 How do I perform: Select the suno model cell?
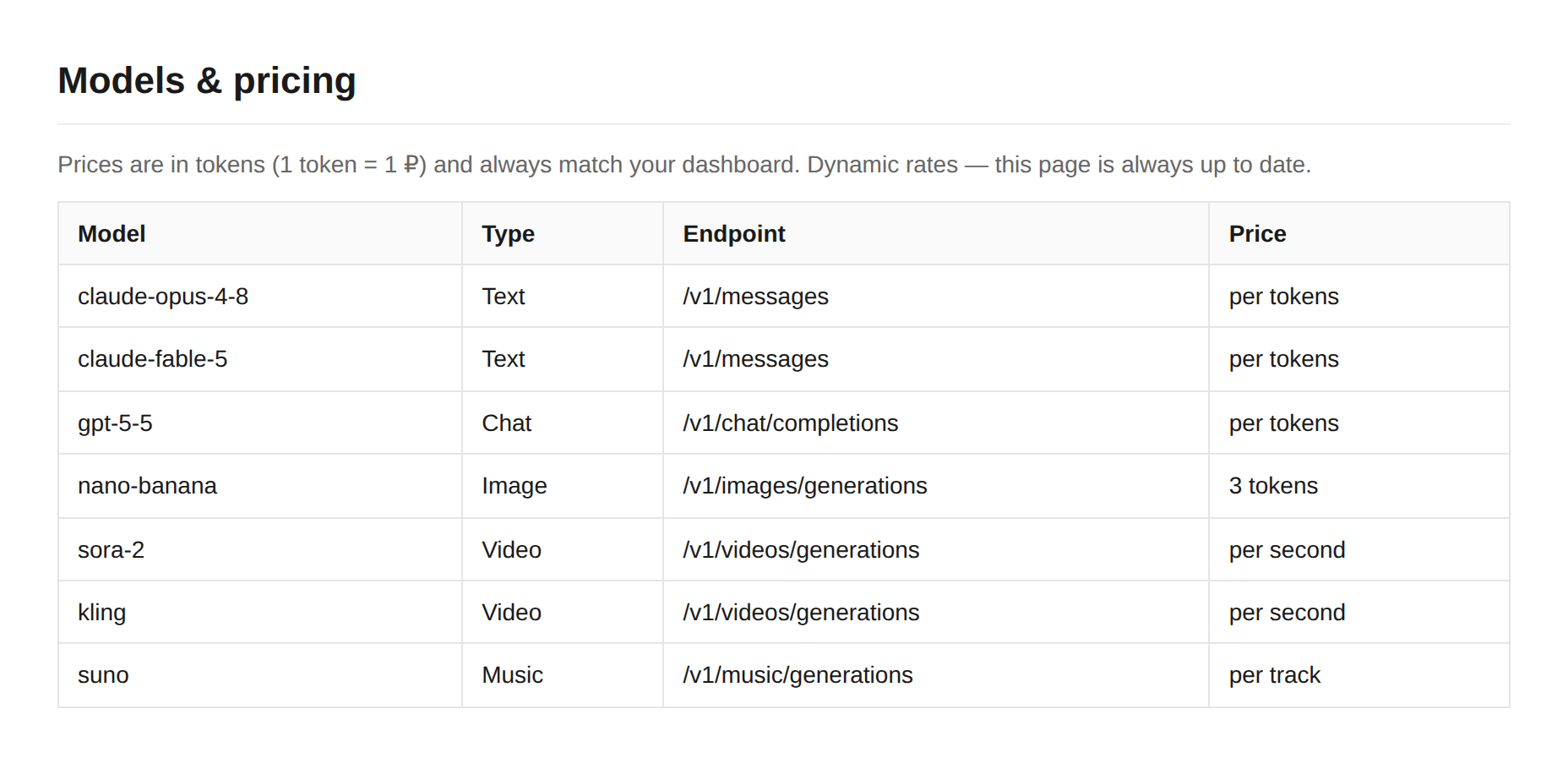[x=260, y=675]
